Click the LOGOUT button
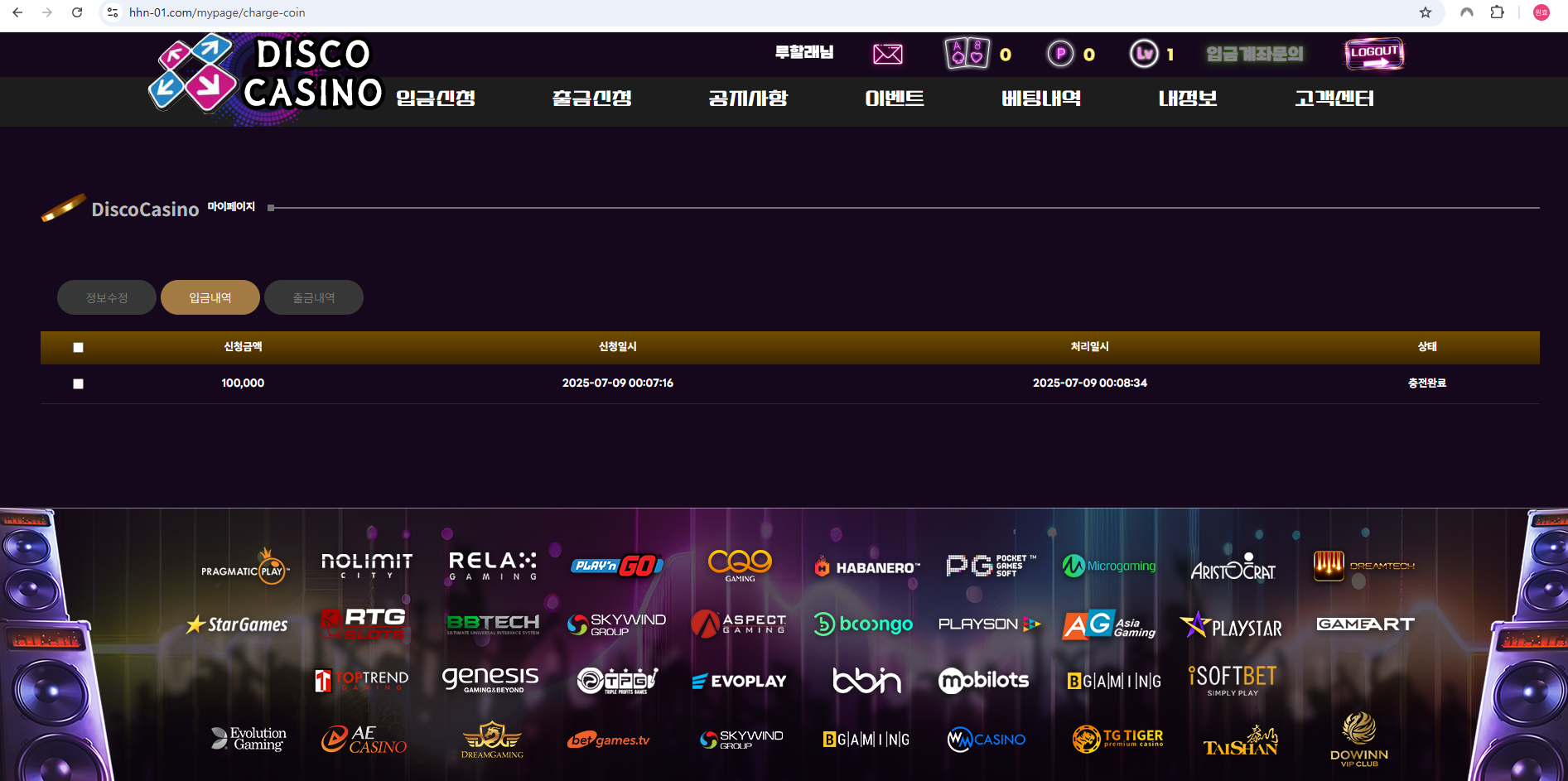The height and width of the screenshot is (781, 1568). click(x=1374, y=54)
